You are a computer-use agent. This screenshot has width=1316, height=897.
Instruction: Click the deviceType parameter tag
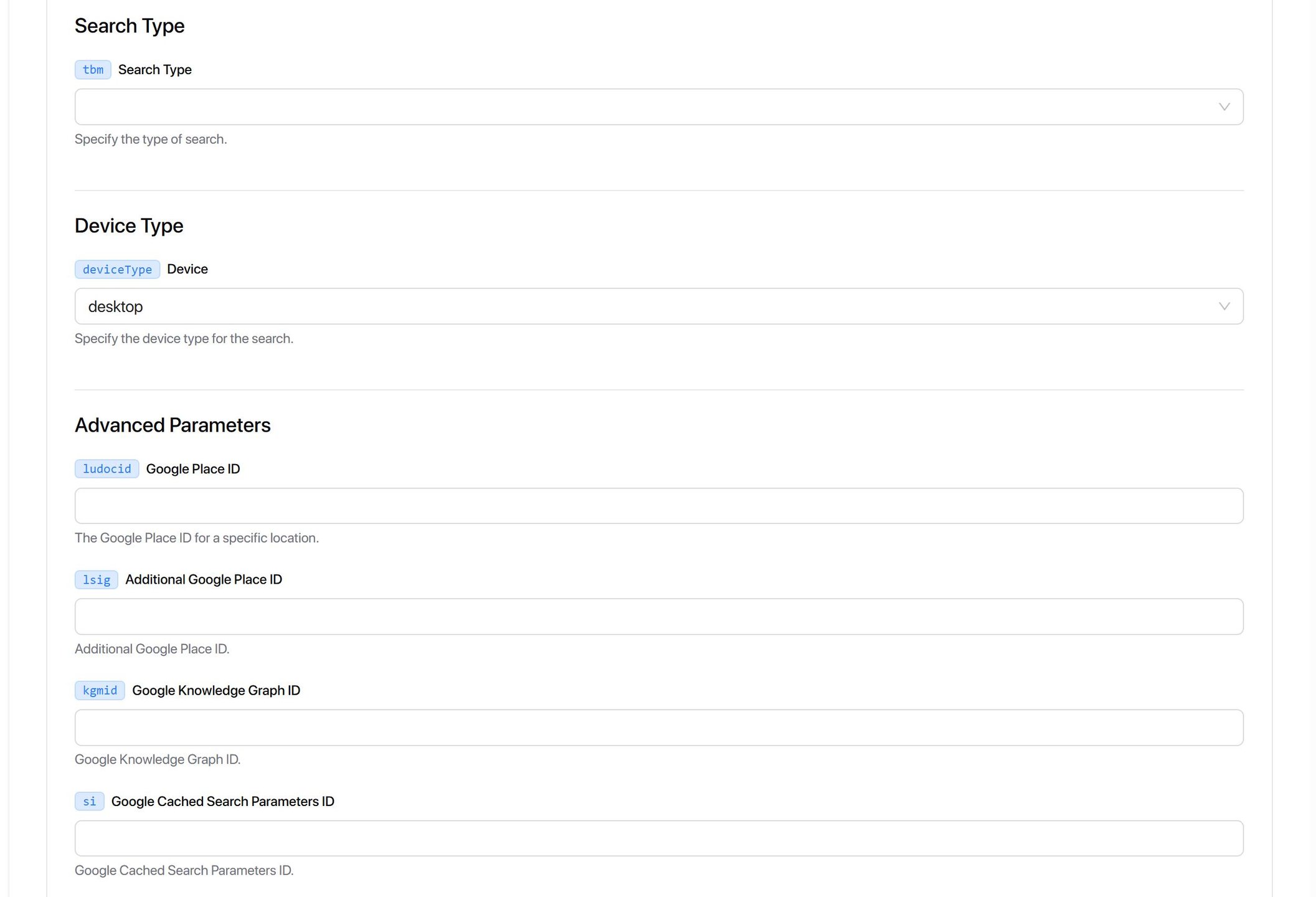pos(117,269)
